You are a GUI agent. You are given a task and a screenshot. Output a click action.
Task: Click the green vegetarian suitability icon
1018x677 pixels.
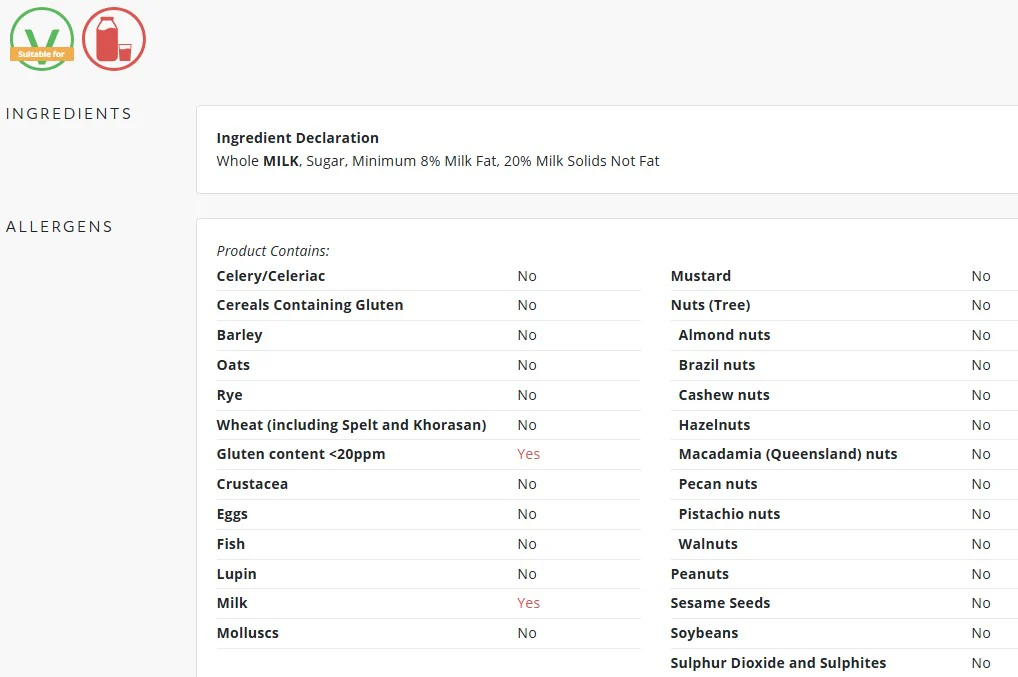[42, 39]
